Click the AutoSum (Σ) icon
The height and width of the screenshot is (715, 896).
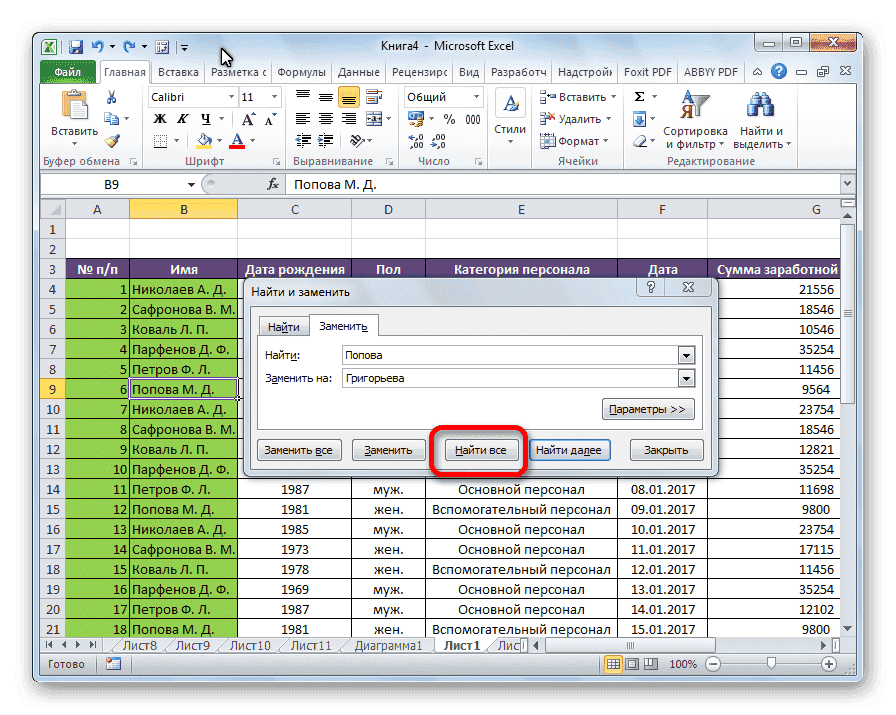coord(640,96)
